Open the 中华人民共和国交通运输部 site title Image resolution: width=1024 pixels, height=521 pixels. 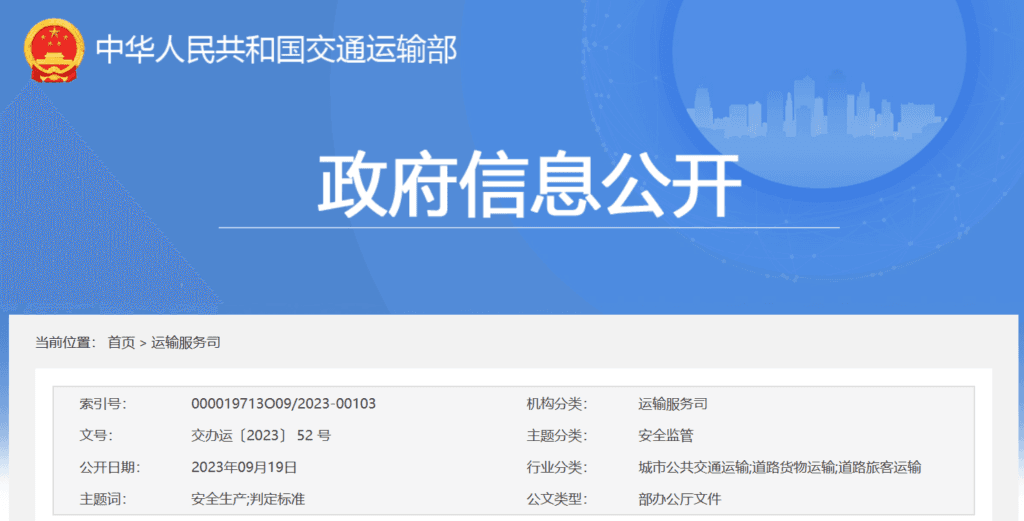[276, 49]
